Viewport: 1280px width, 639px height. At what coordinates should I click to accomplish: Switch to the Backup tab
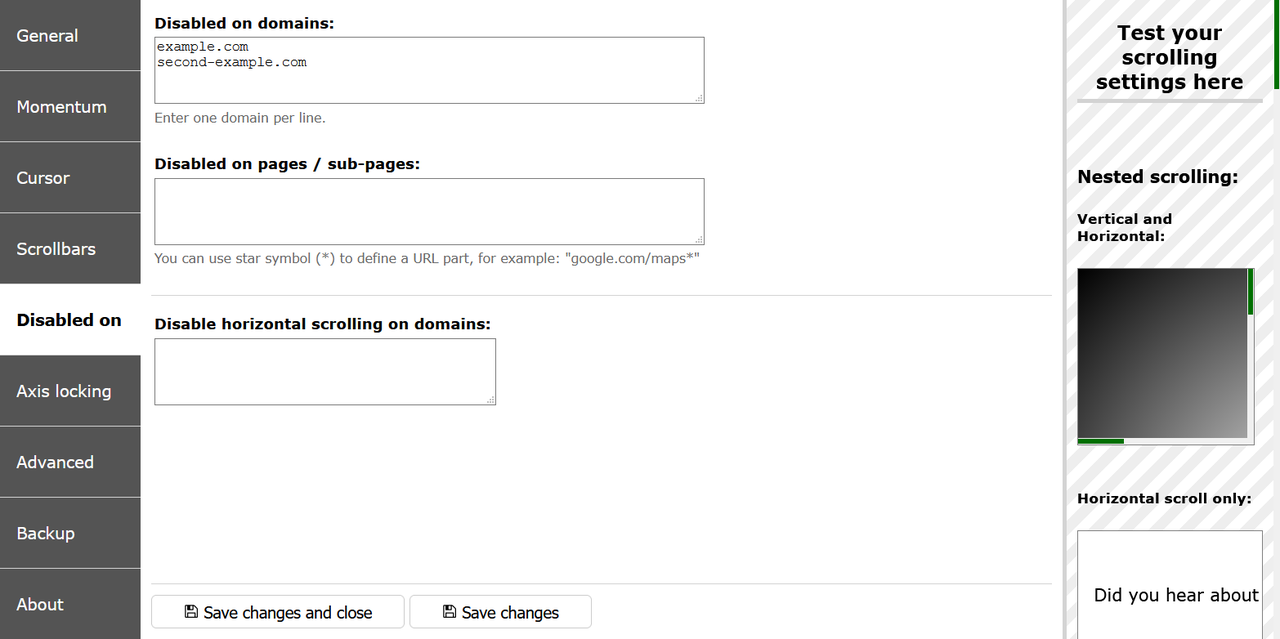(70, 533)
